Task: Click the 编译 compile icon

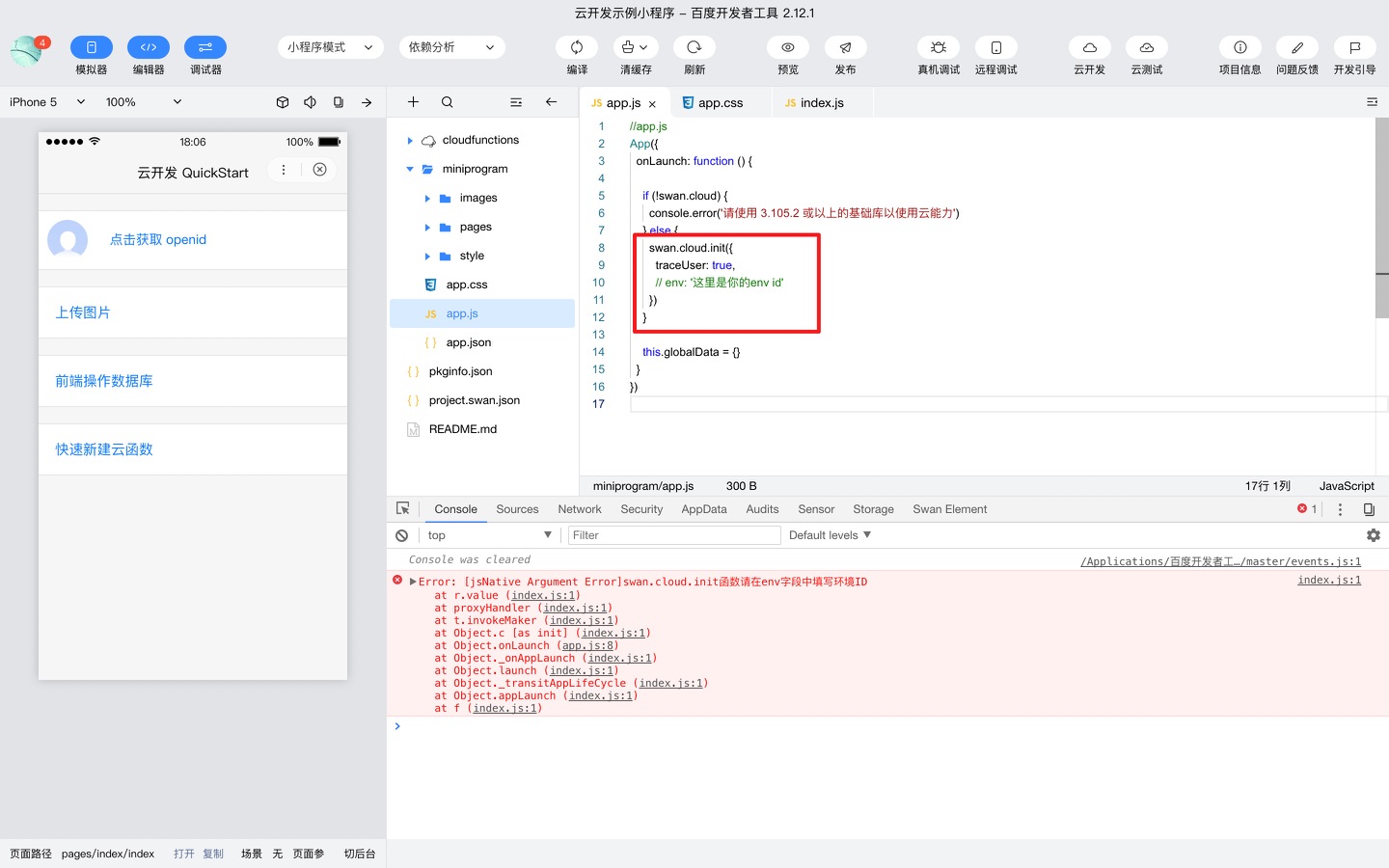Action: [577, 47]
